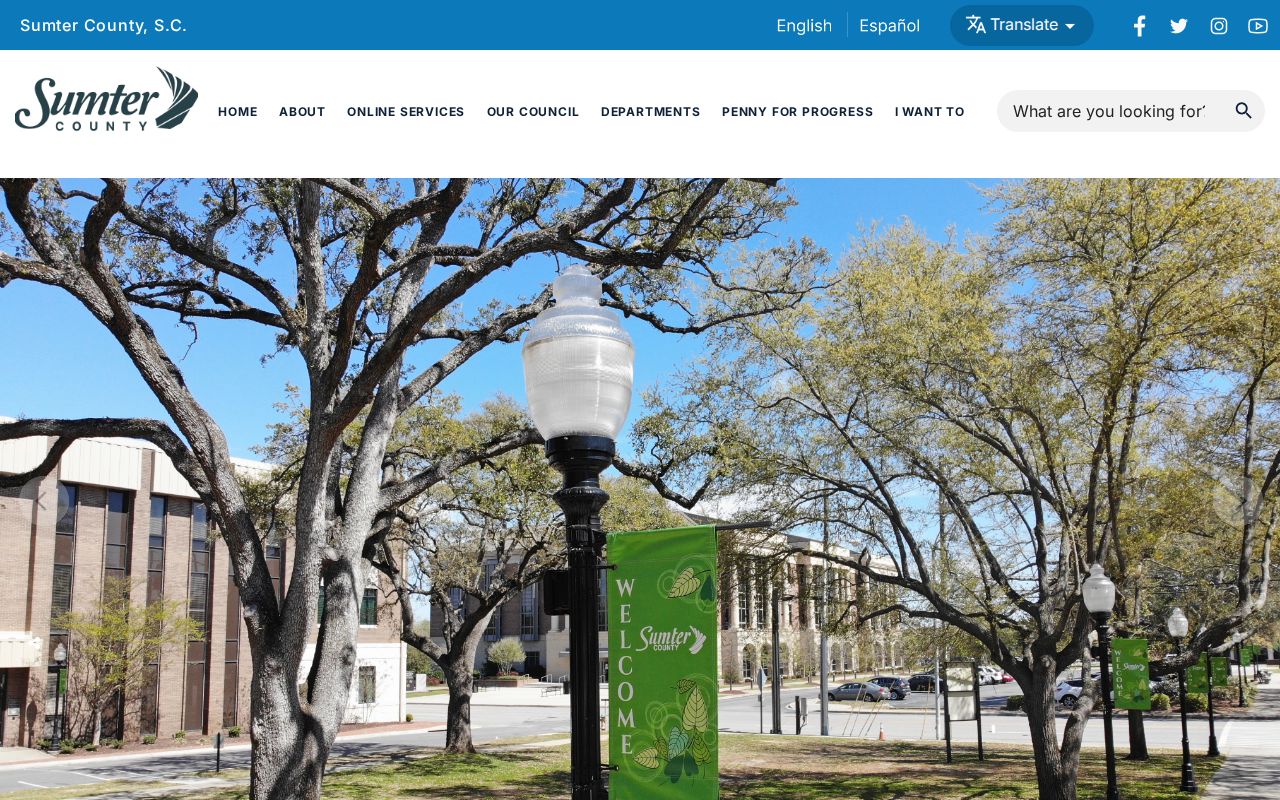Open the Departments menu
Screen dimensions: 1280x800
tap(651, 112)
